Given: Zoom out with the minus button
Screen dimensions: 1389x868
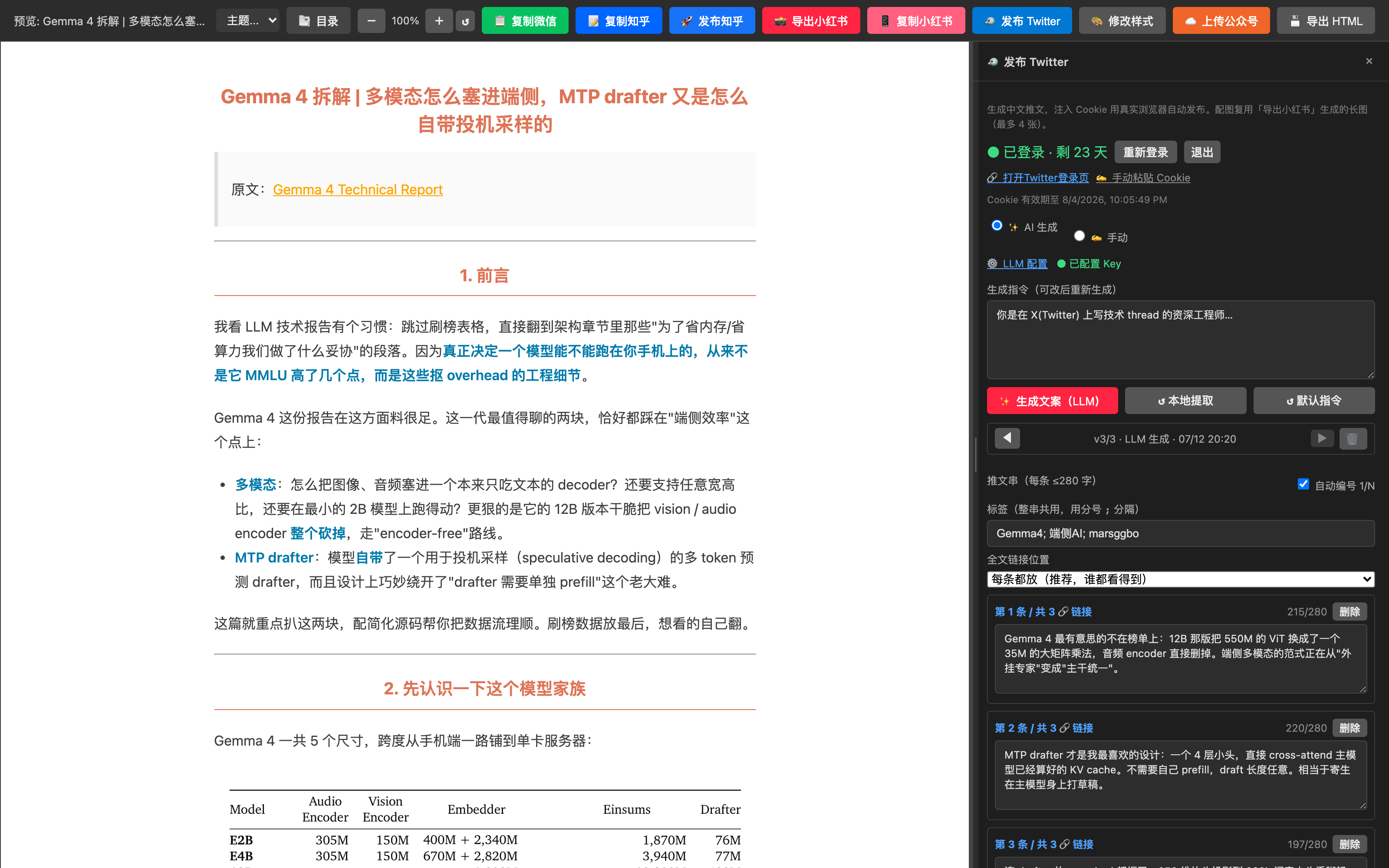Looking at the screenshot, I should pyautogui.click(x=372, y=21).
